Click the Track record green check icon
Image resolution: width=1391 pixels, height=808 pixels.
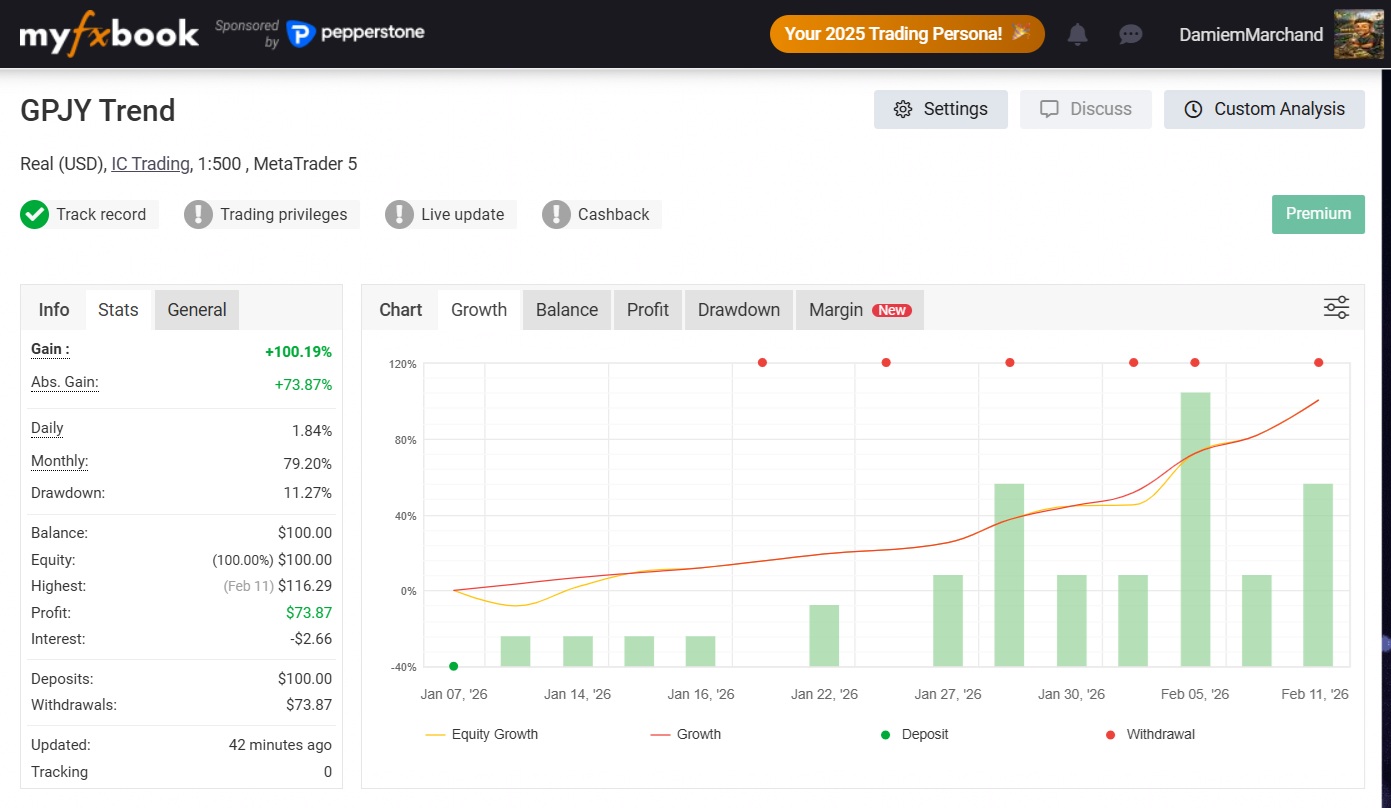[x=34, y=214]
